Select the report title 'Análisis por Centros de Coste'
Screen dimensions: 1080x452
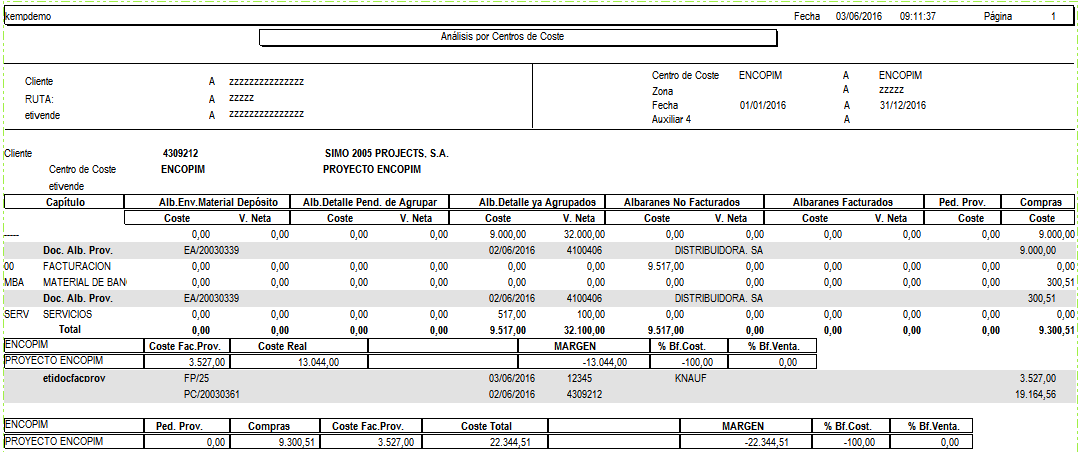tap(502, 37)
